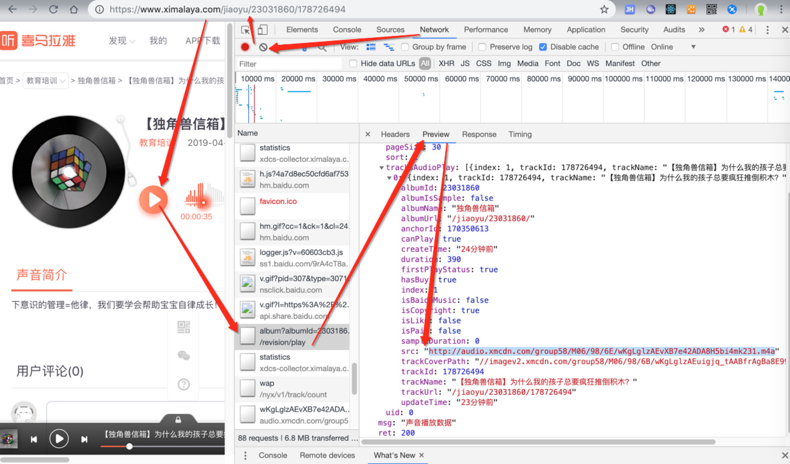Switch to Elements tab
The image size is (790, 464).
tap(302, 30)
